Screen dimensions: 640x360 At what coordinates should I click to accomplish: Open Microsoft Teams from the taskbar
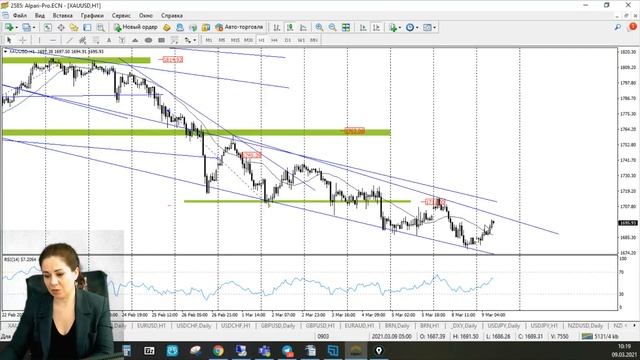(x=264, y=351)
